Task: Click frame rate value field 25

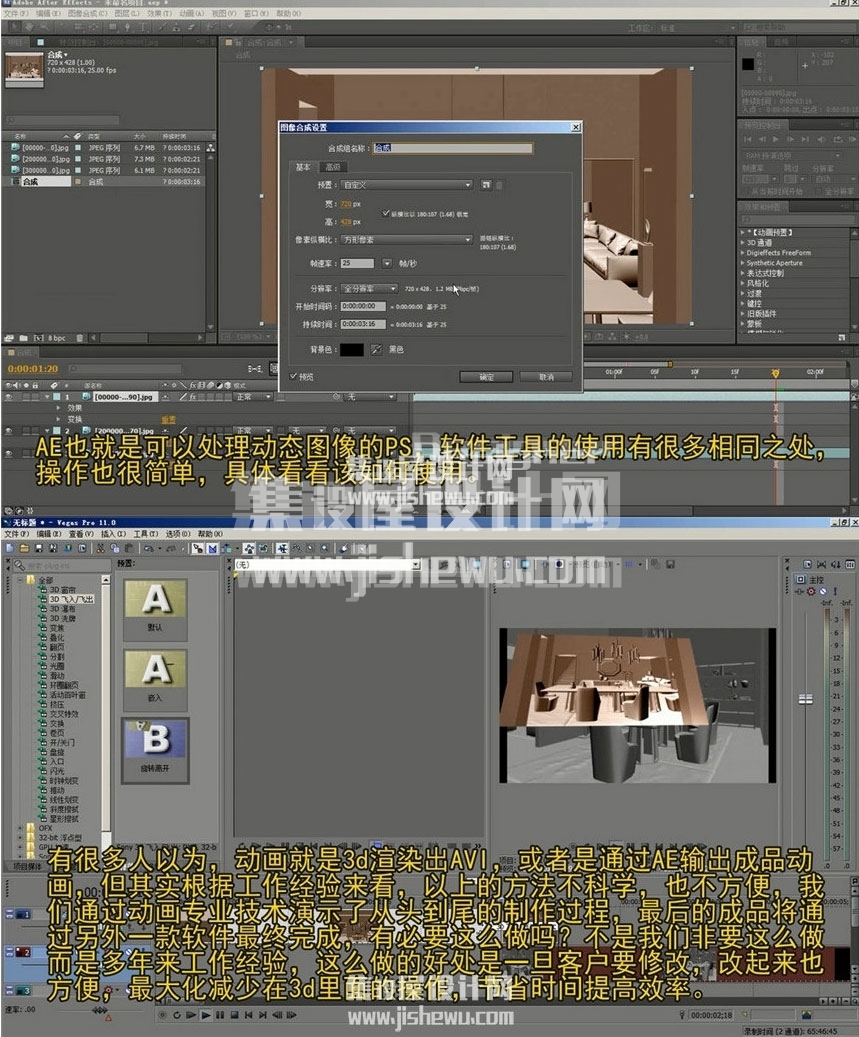Action: click(x=357, y=263)
